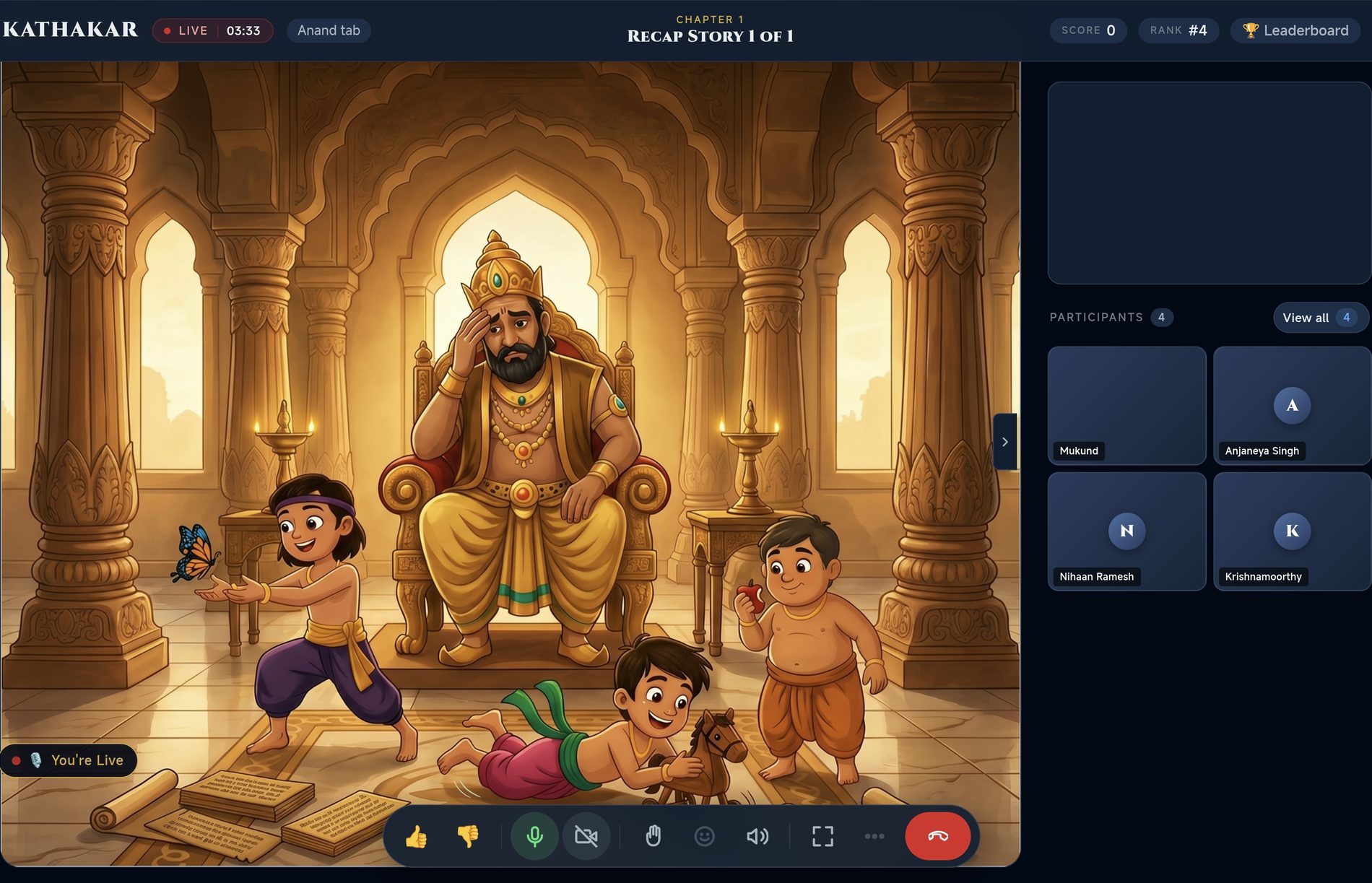This screenshot has height=883, width=1372.
Task: Click the Leaderboard trophy icon
Action: pyautogui.click(x=1251, y=30)
